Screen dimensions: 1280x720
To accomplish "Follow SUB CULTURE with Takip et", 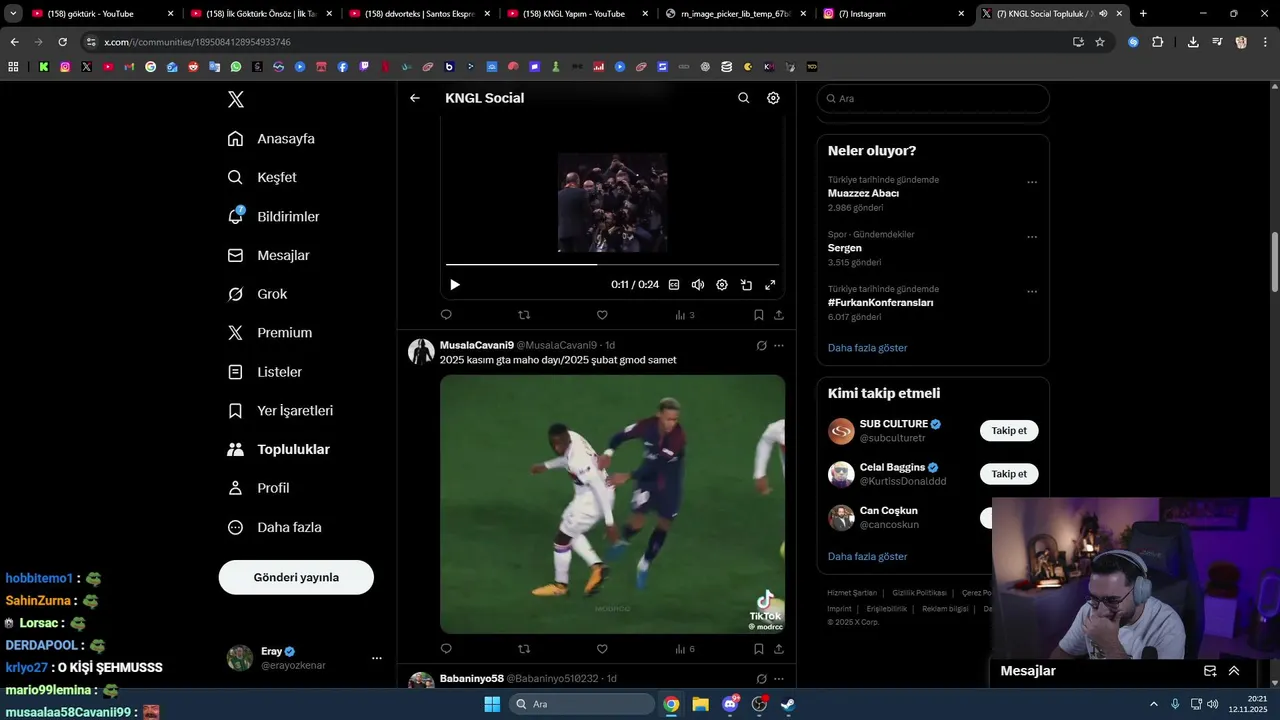I will 1009,431.
